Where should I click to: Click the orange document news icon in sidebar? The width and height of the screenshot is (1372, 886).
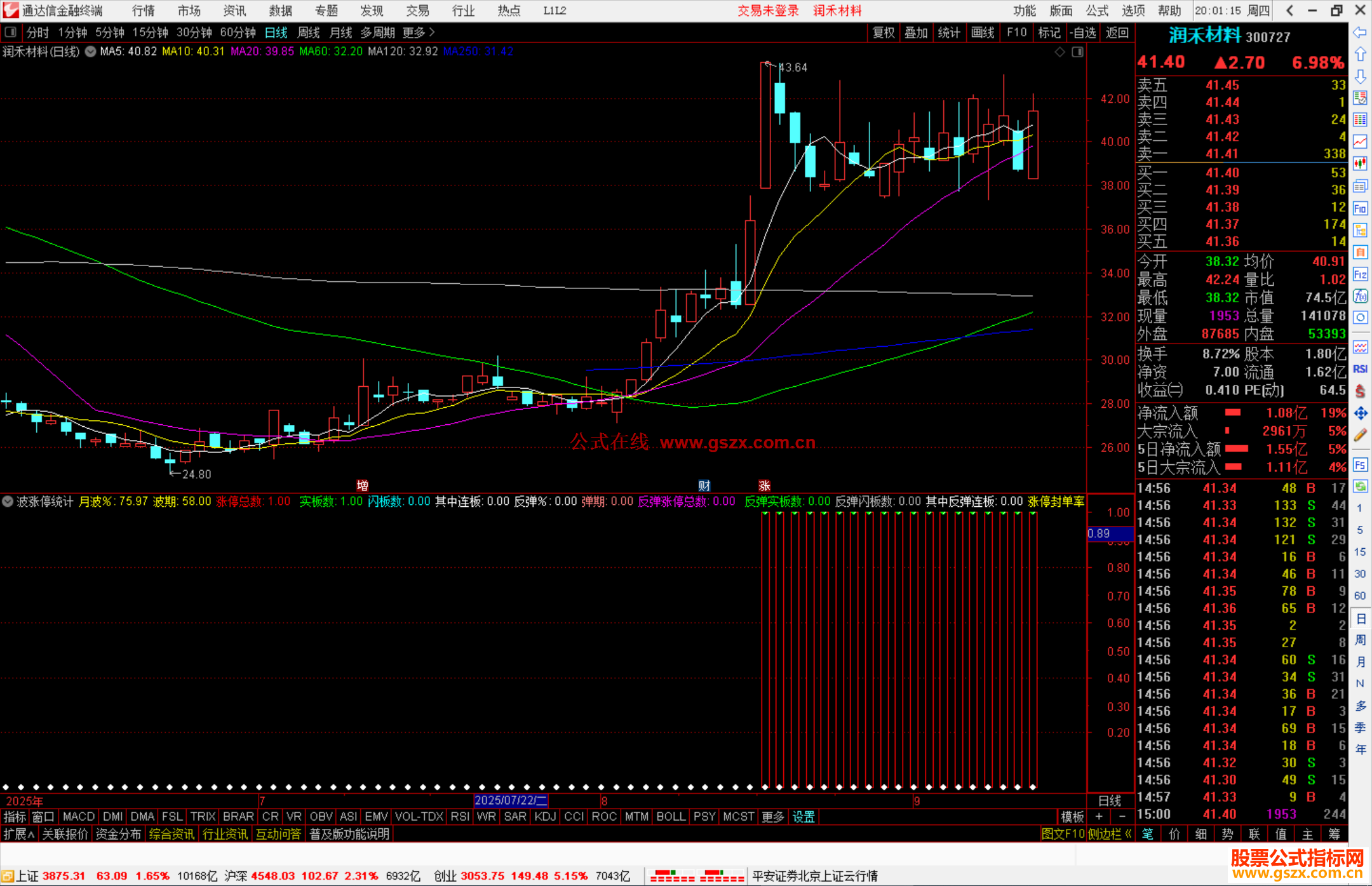tap(1360, 252)
